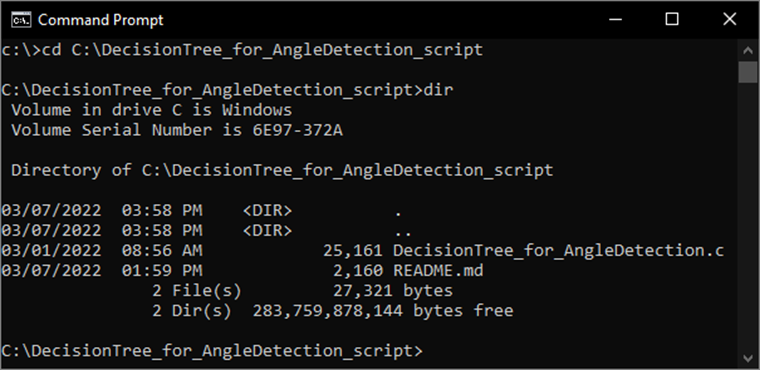Screen dimensions: 760x370
Task: Click the final empty prompt line
Action: (x=212, y=351)
